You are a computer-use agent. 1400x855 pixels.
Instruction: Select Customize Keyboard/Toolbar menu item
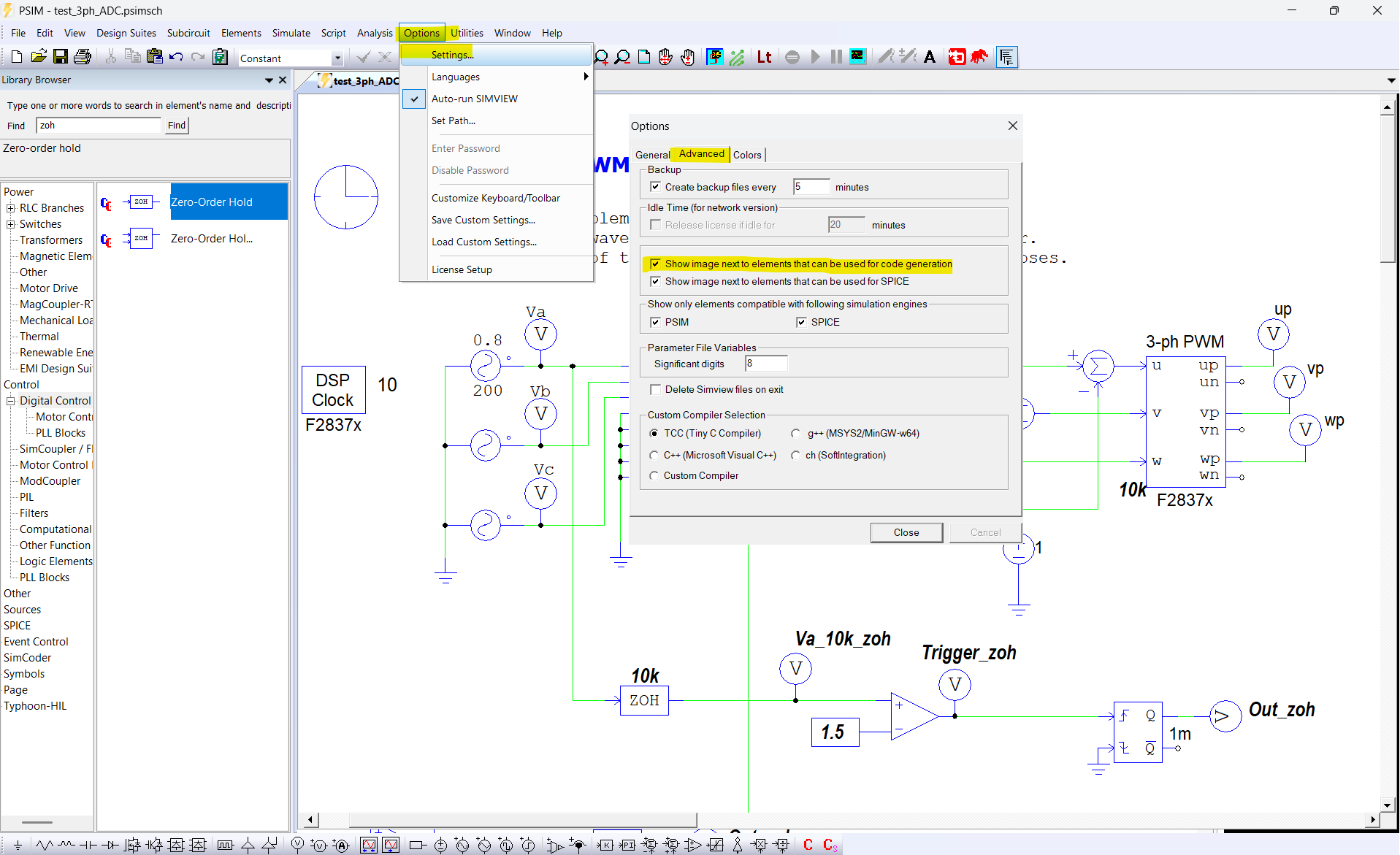tap(495, 198)
